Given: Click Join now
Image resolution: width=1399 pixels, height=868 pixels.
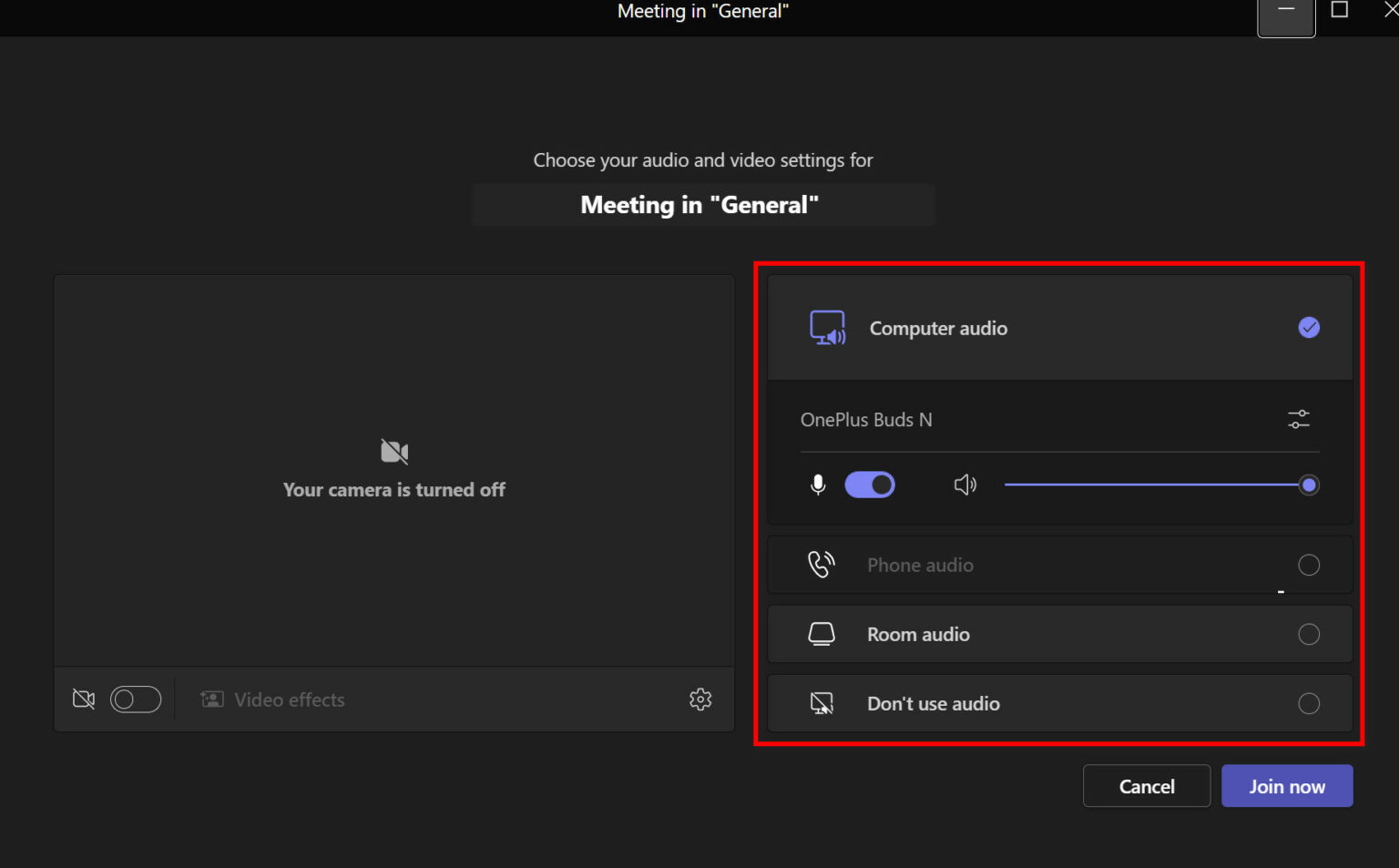Looking at the screenshot, I should click(1287, 785).
